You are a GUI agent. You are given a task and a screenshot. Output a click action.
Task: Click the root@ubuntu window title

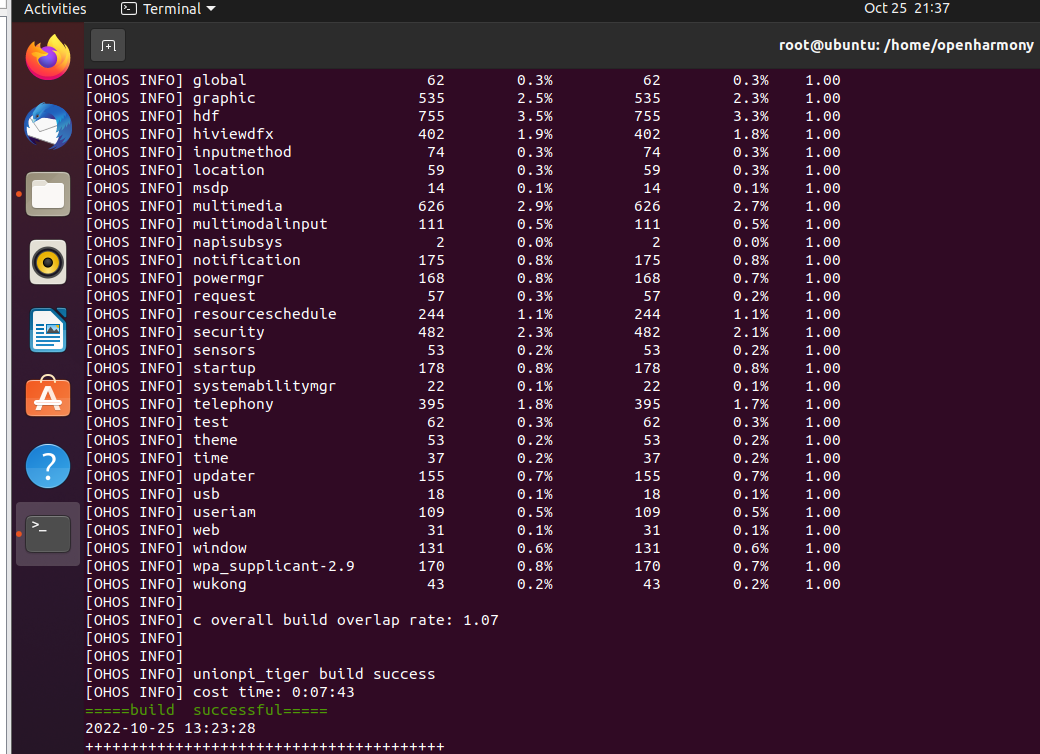tap(906, 45)
